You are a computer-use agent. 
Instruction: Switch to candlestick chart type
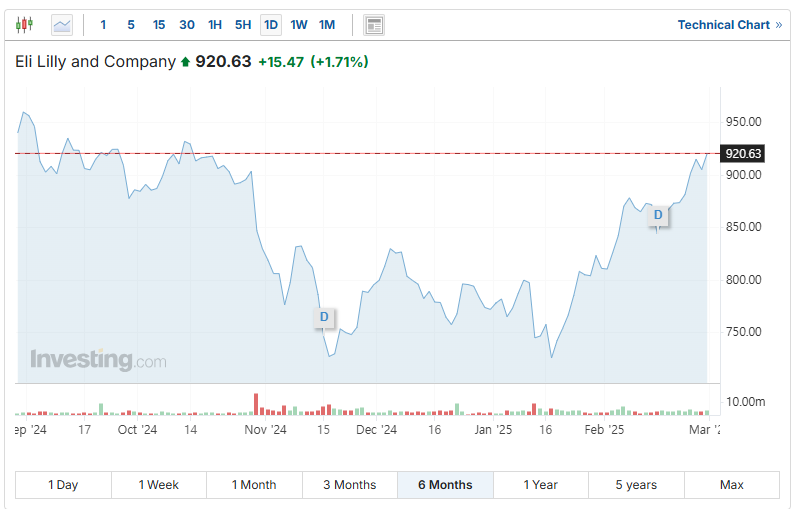tap(24, 24)
